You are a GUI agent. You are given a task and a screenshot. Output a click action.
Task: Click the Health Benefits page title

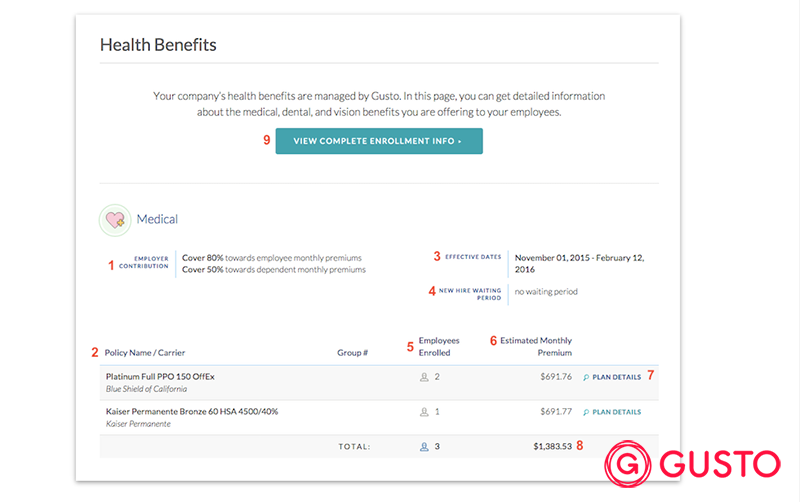158,45
